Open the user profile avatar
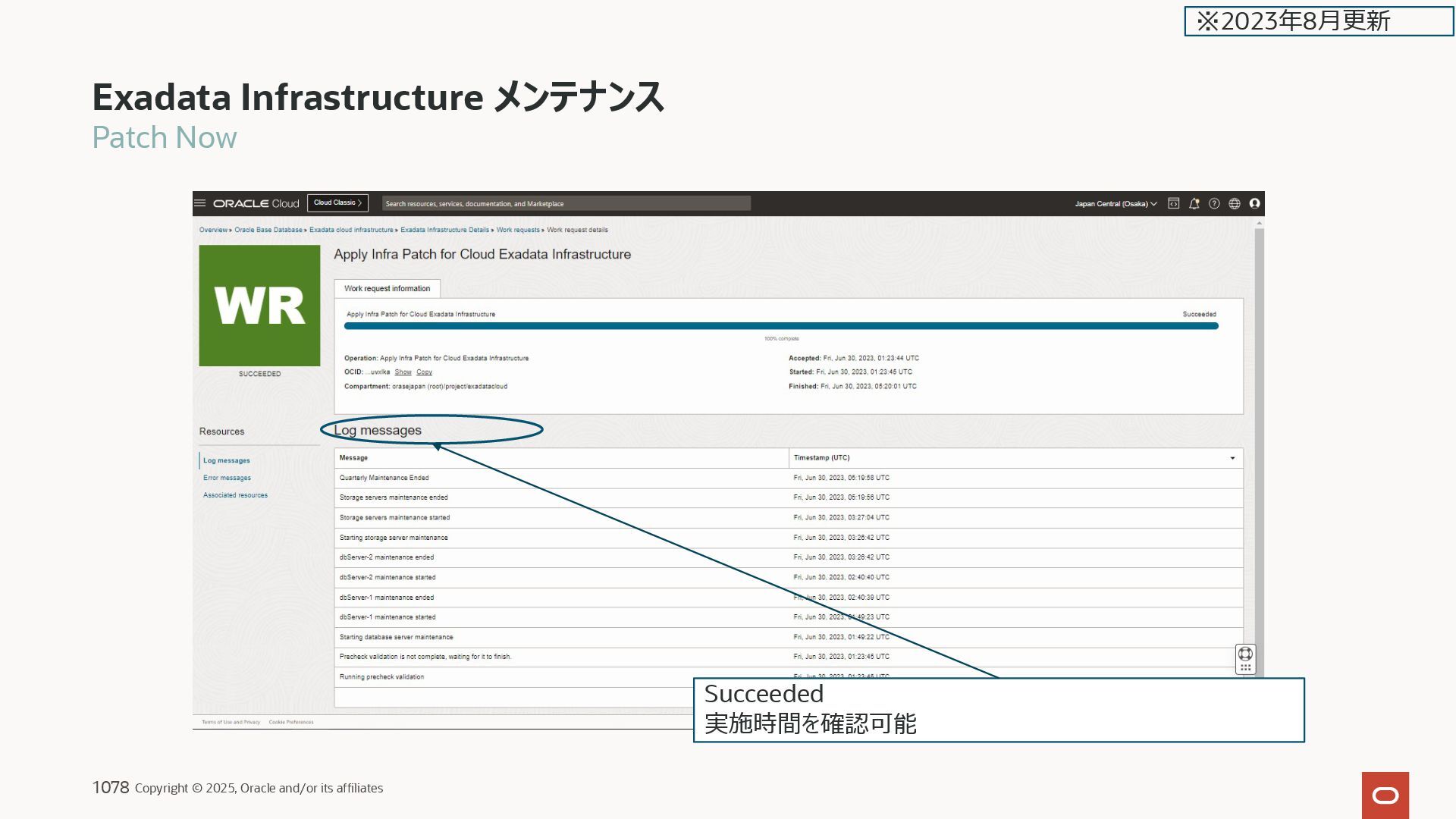Screen dimensions: 1456x819 pos(1254,203)
